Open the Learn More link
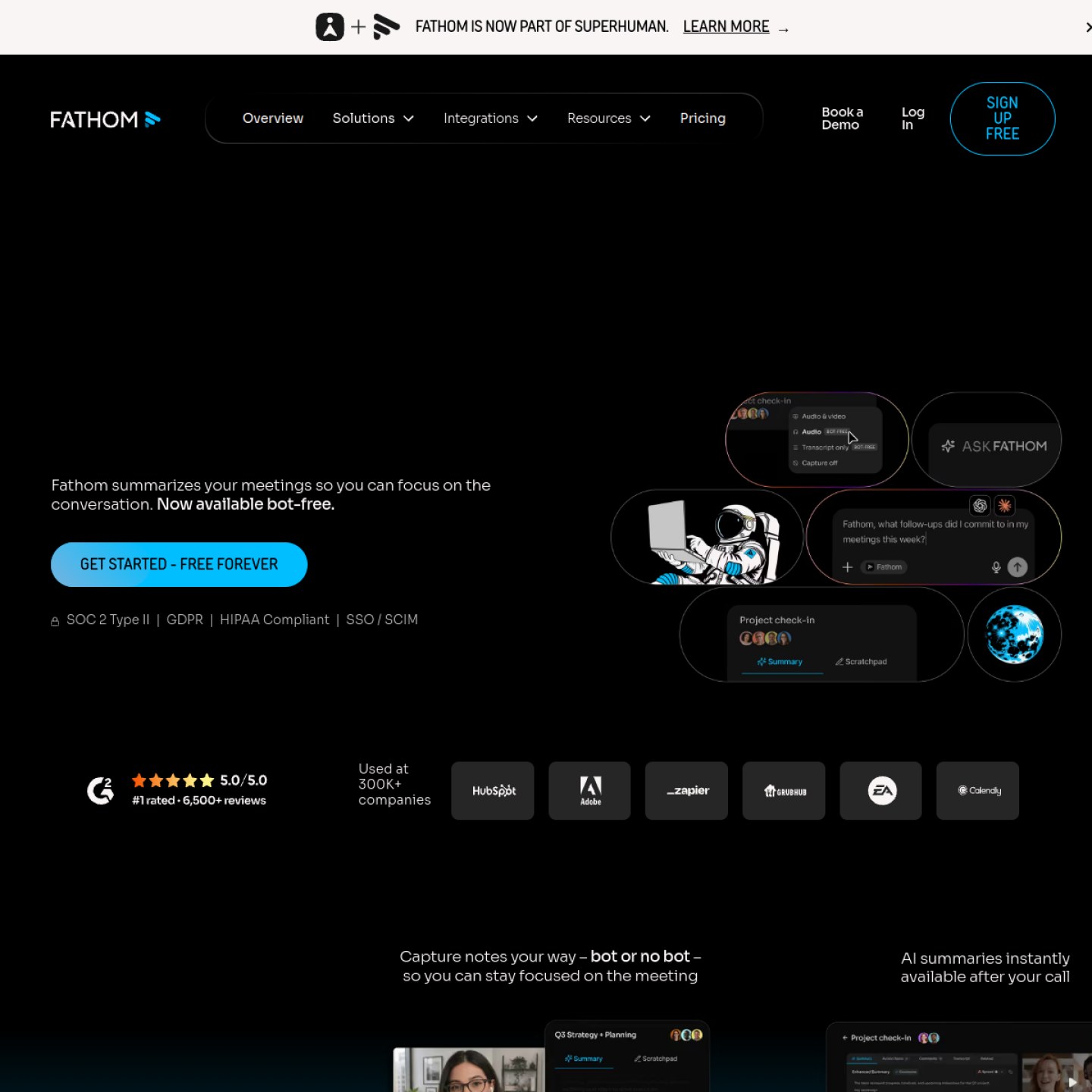1092x1092 pixels. (726, 27)
